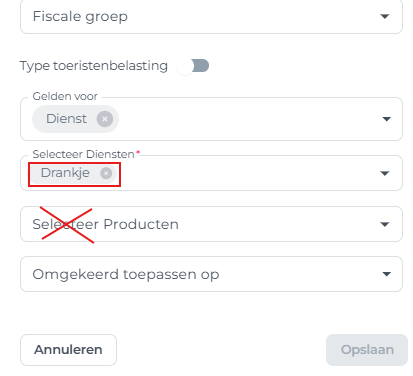
Task: Click the Gelden voor field label
Action: (65, 96)
